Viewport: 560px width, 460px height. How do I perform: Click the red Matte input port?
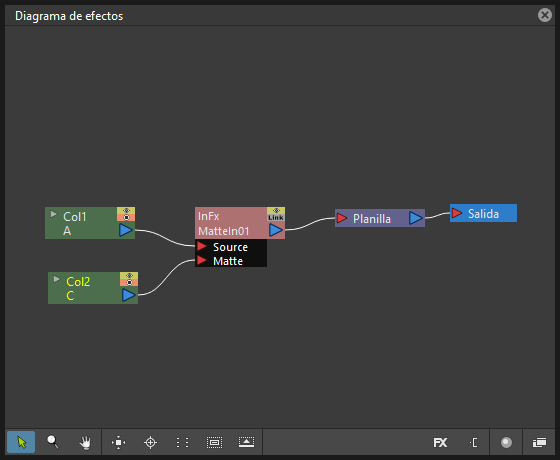[x=202, y=260]
